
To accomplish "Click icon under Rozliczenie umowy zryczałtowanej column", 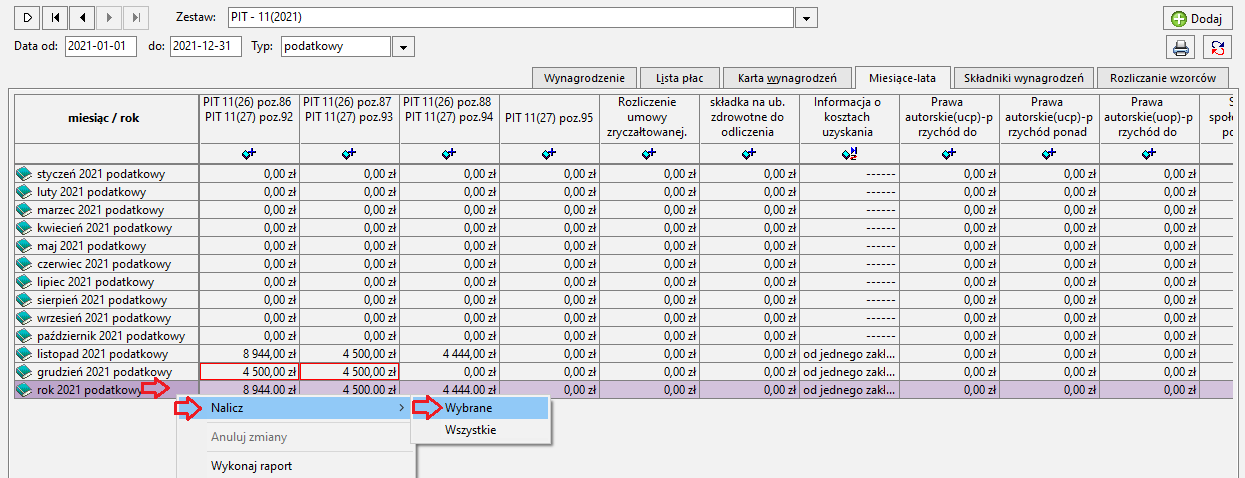I will point(649,153).
